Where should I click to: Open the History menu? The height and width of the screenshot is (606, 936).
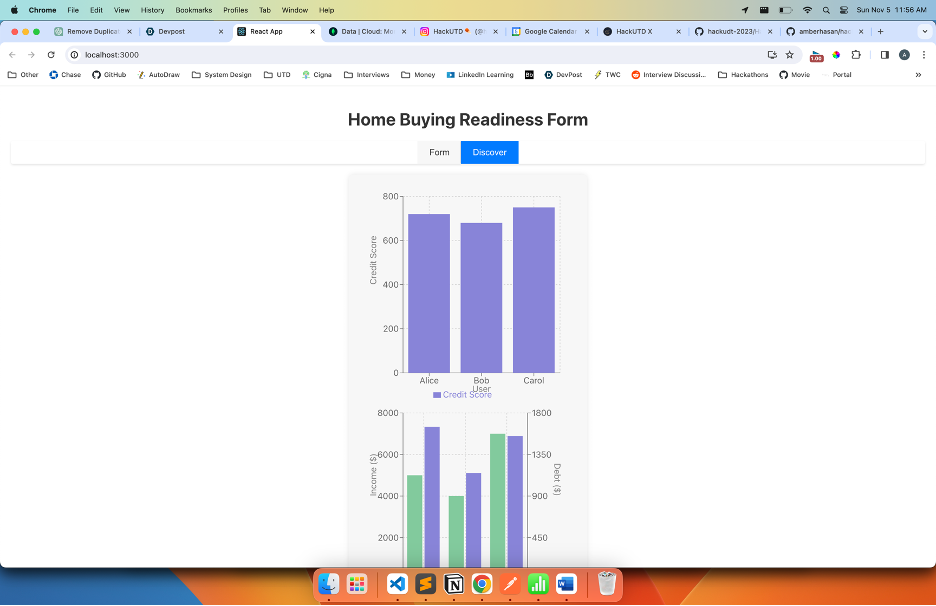[x=152, y=10]
